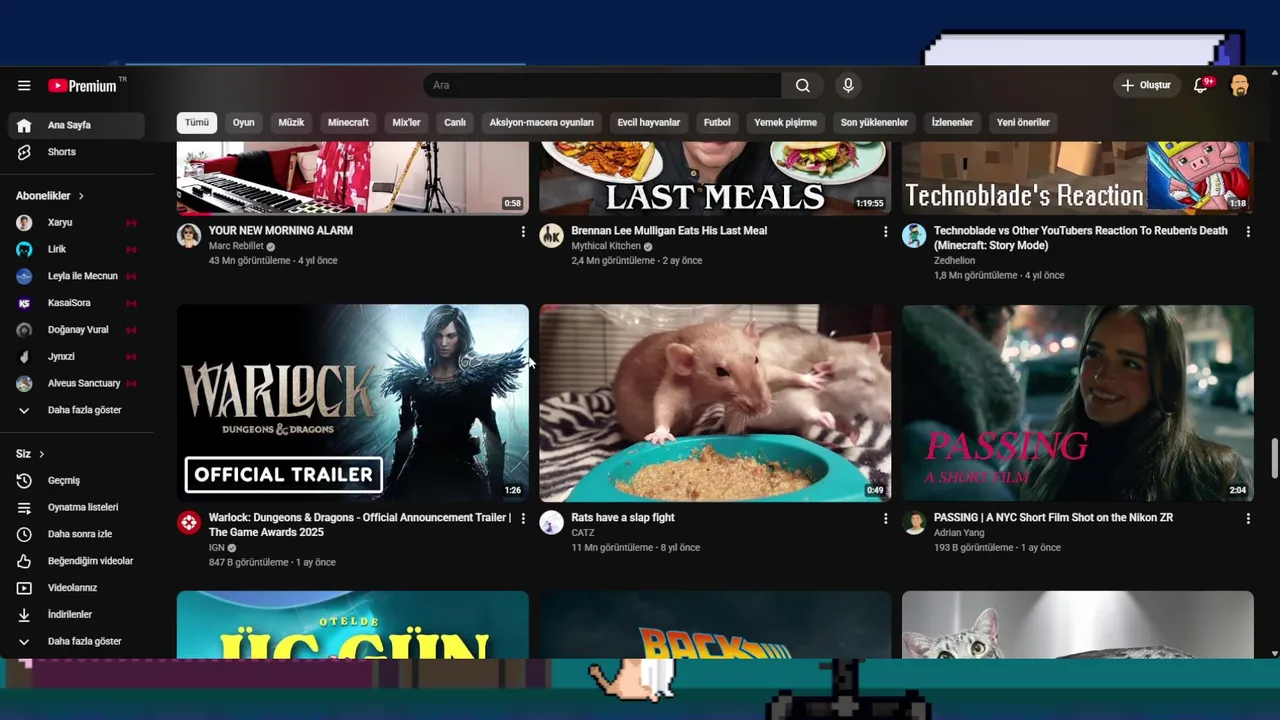Open Oynatma listeleri playlists
Image resolution: width=1280 pixels, height=720 pixels.
(77, 507)
